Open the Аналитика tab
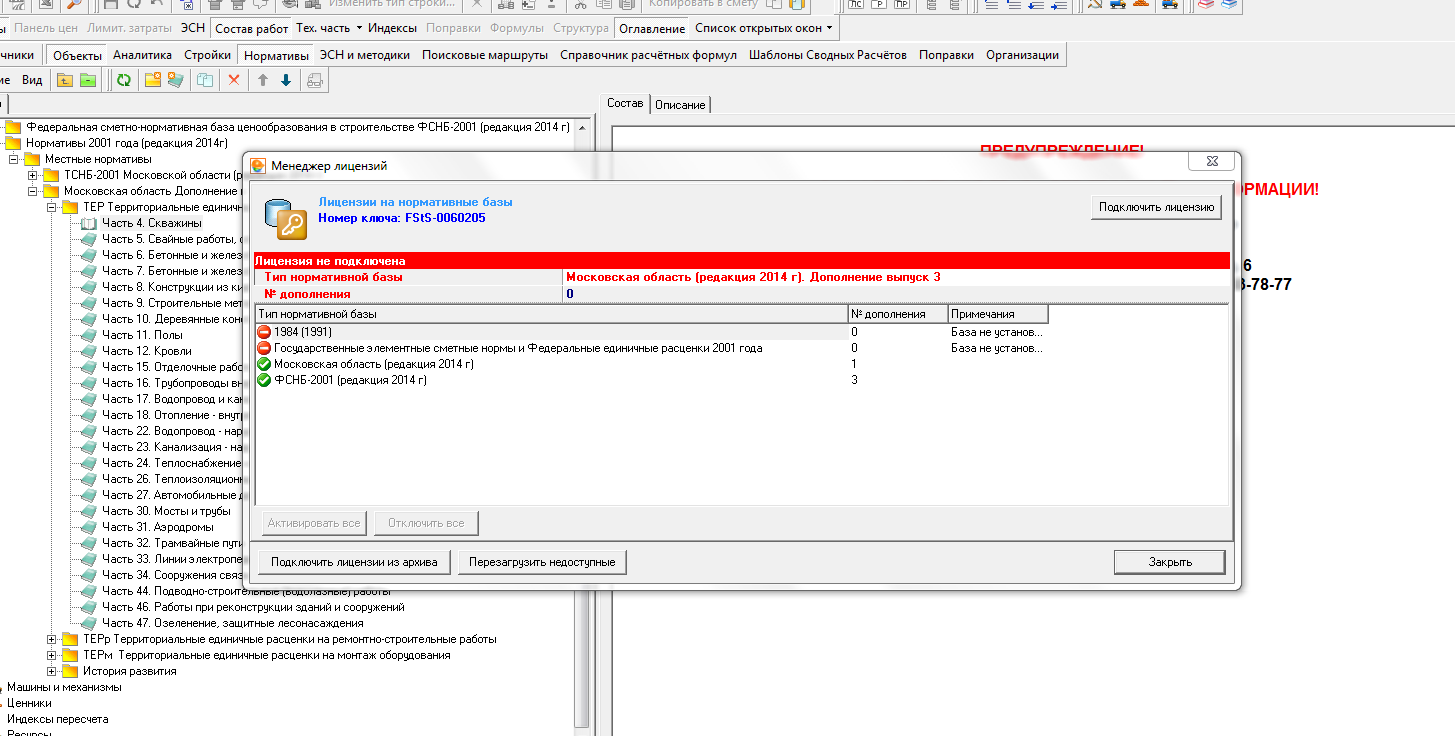The height and width of the screenshot is (736, 1455). [142, 55]
